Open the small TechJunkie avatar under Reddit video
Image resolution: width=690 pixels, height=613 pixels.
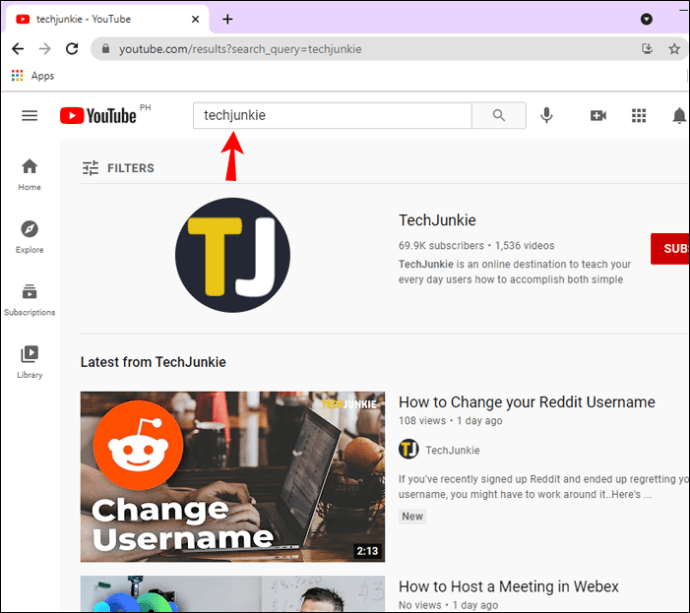(x=409, y=449)
